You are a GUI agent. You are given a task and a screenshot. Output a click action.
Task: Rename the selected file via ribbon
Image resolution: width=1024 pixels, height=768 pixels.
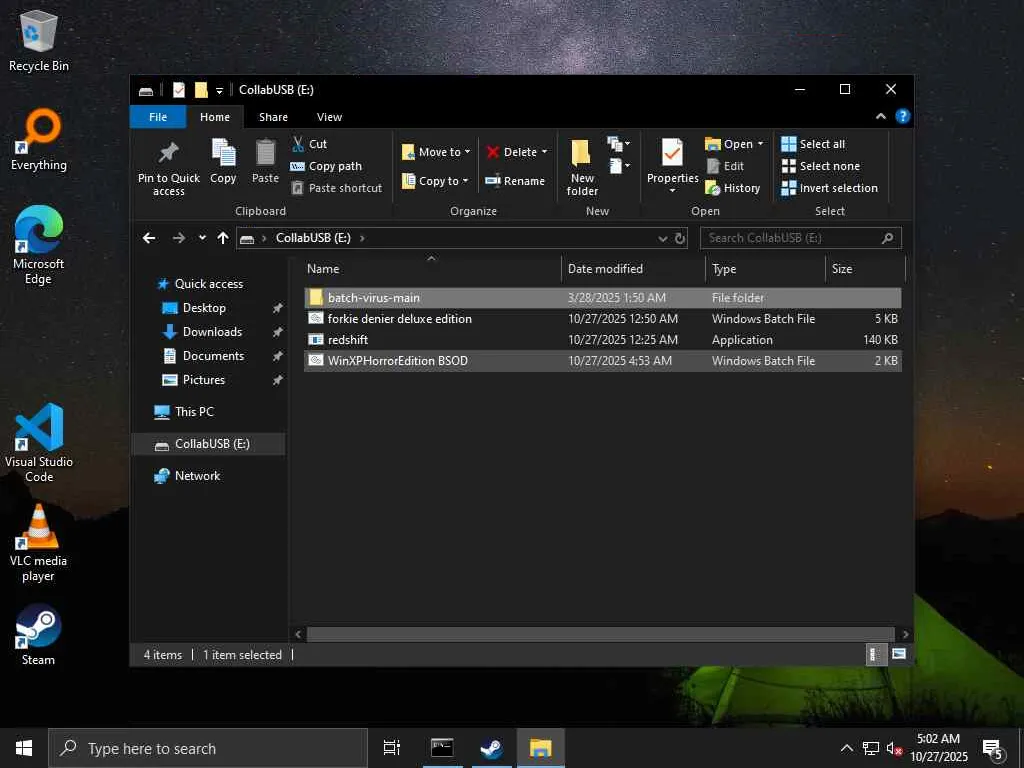coord(515,181)
